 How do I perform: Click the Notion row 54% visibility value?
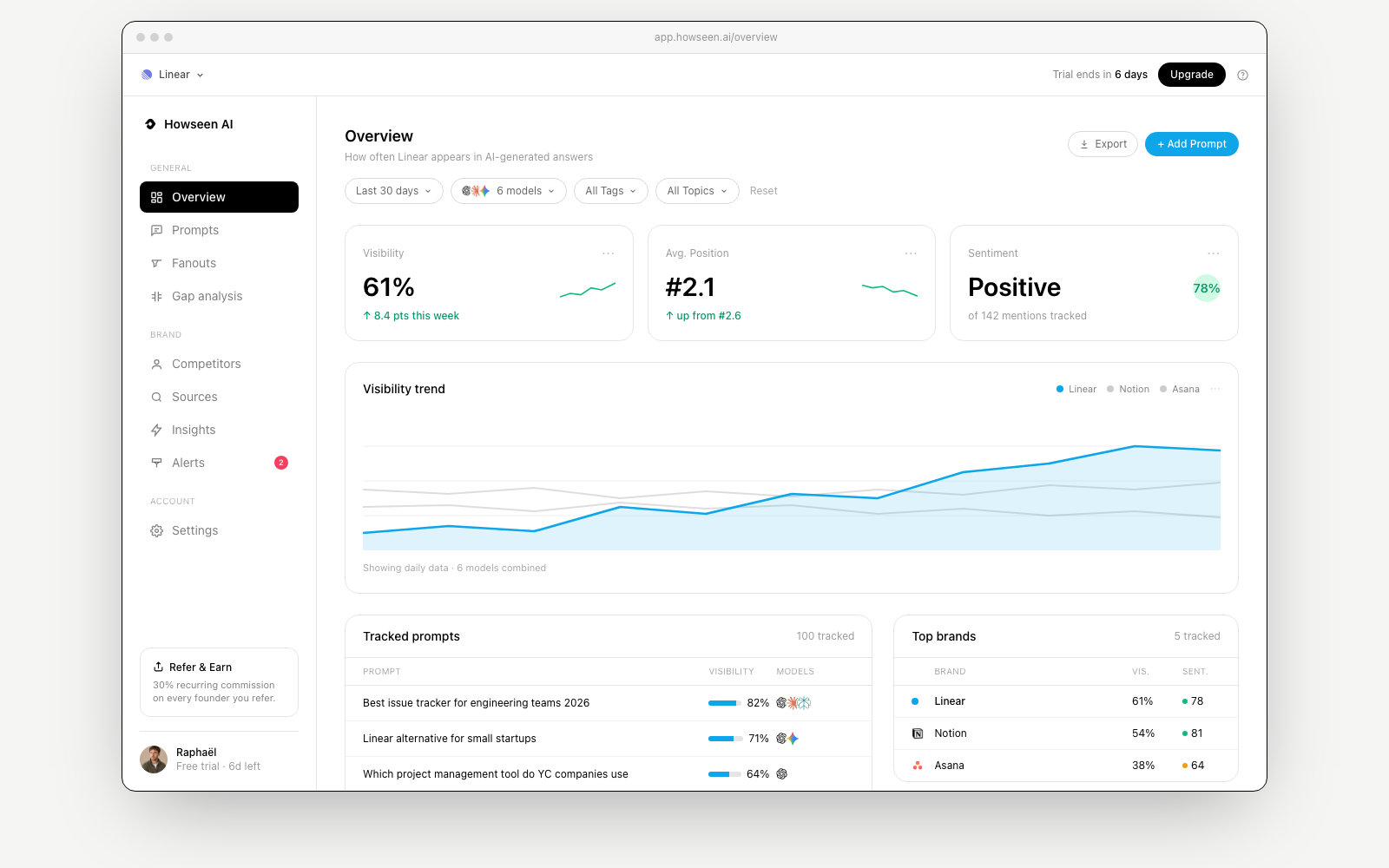tap(1143, 733)
